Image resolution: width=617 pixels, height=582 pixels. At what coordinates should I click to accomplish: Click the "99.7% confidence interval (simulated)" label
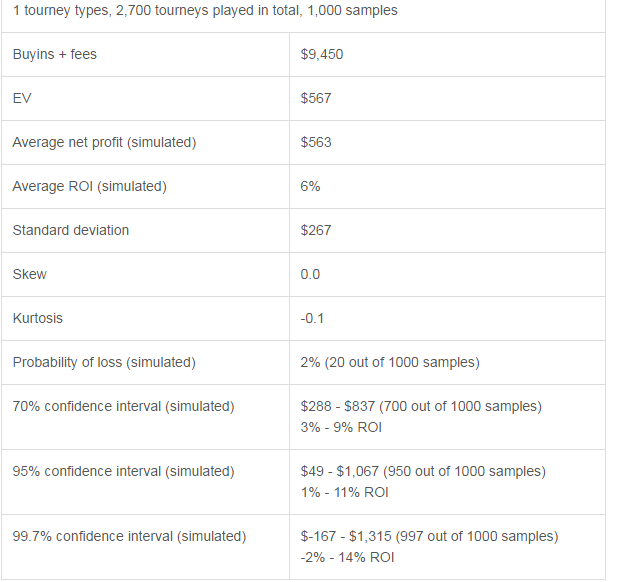(x=129, y=536)
